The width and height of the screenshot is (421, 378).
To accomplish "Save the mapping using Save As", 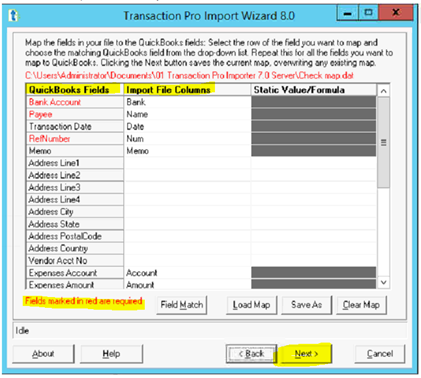I will pos(307,305).
